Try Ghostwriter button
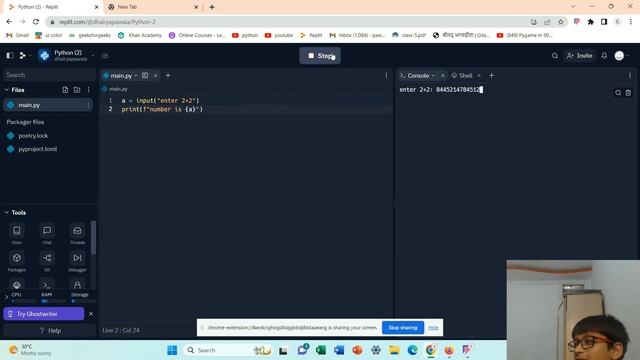The width and height of the screenshot is (640, 360). coord(44,314)
